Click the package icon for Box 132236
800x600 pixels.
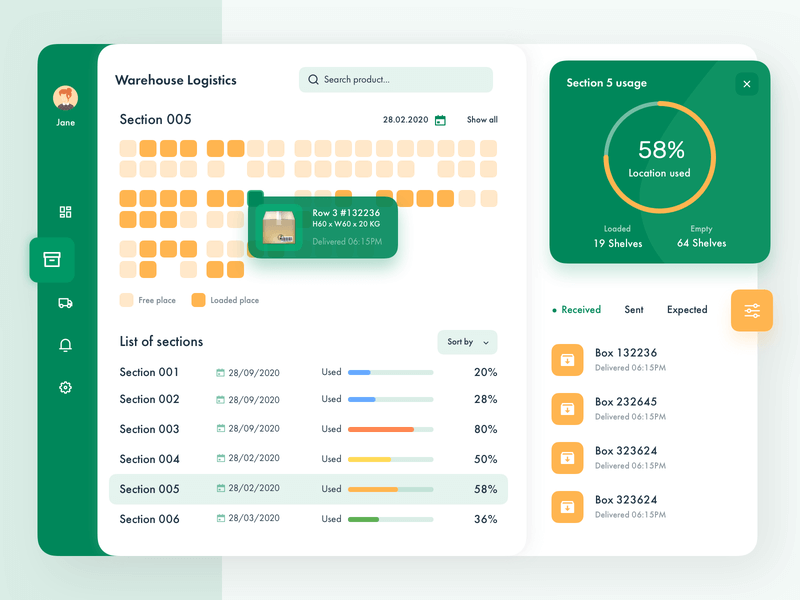point(567,359)
